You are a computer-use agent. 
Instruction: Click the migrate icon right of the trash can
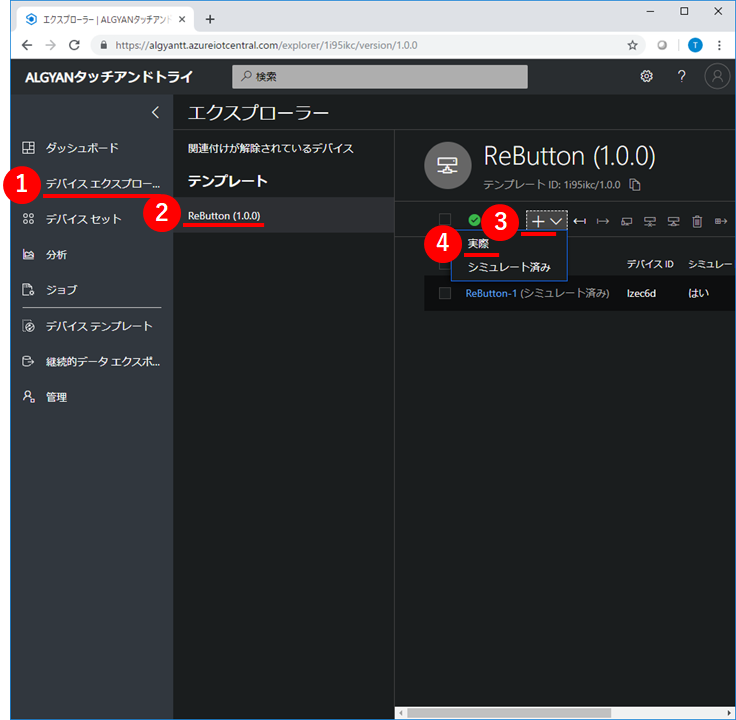pyautogui.click(x=721, y=221)
